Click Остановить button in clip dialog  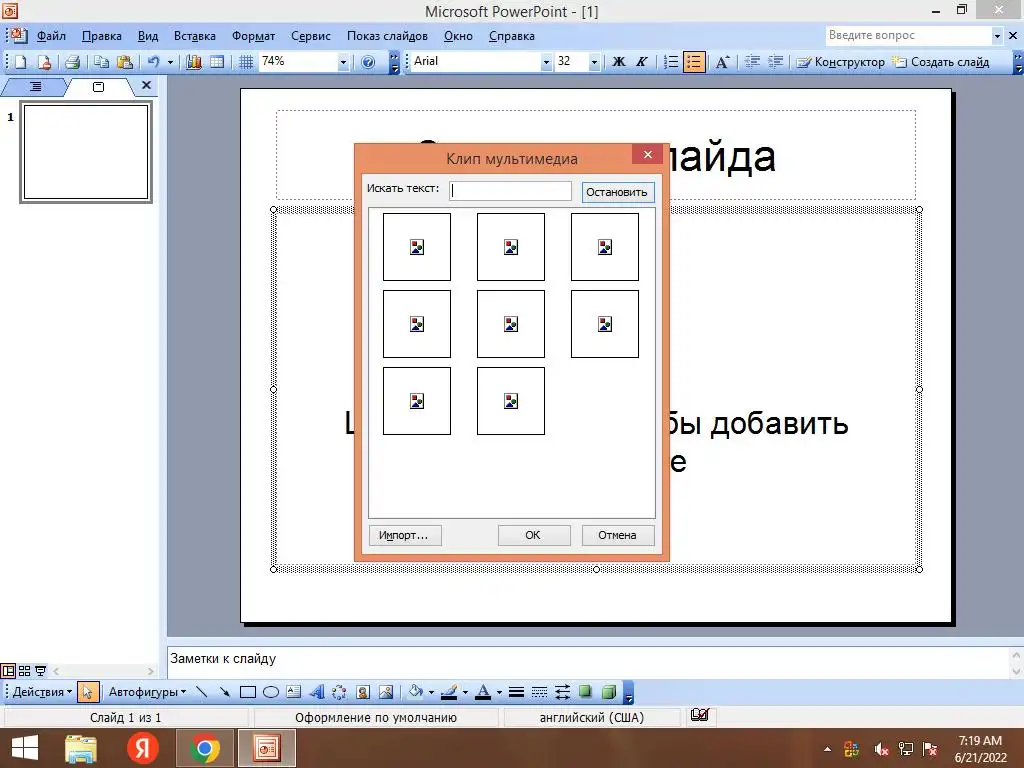coord(618,192)
